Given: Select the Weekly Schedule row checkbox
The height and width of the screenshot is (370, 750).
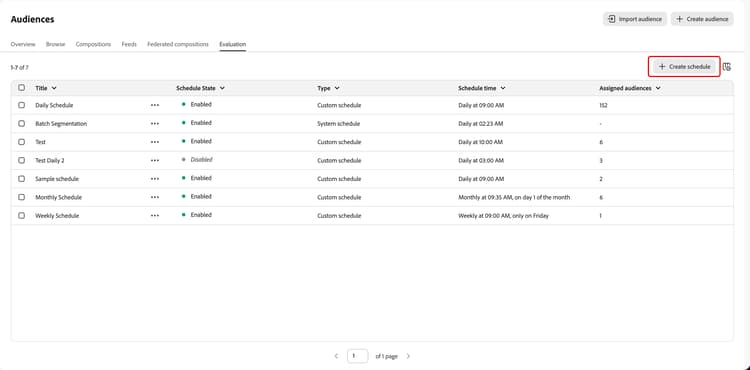Looking at the screenshot, I should click(x=22, y=216).
